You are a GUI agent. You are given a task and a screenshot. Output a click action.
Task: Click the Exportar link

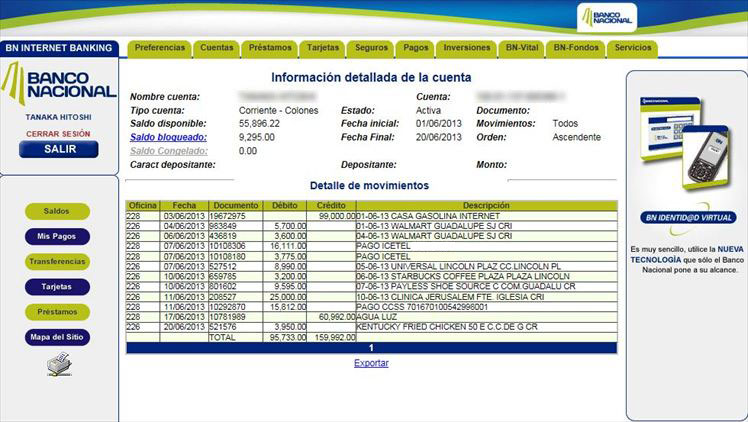tap(371, 363)
